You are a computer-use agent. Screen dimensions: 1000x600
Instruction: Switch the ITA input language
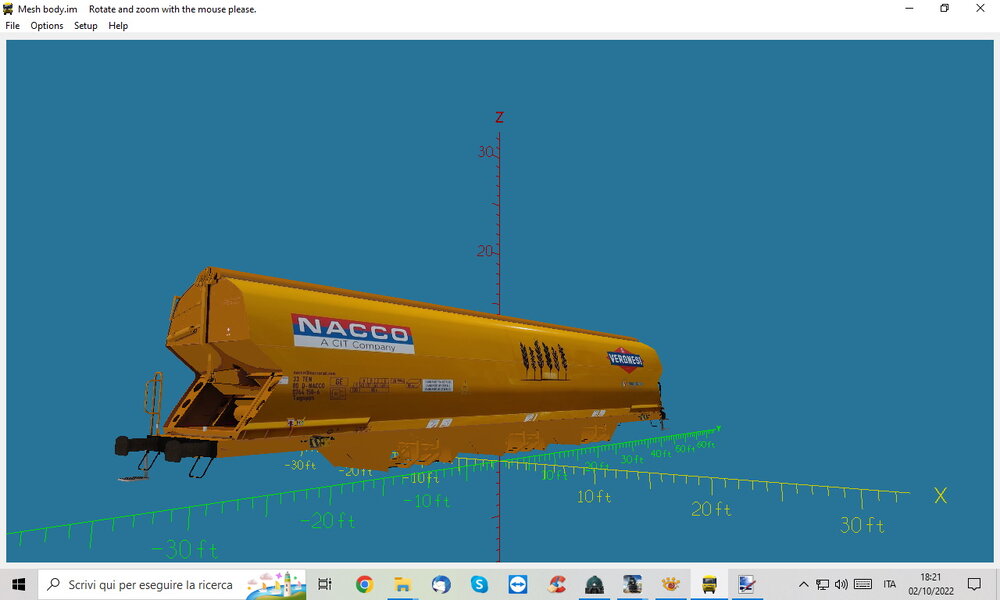(890, 584)
